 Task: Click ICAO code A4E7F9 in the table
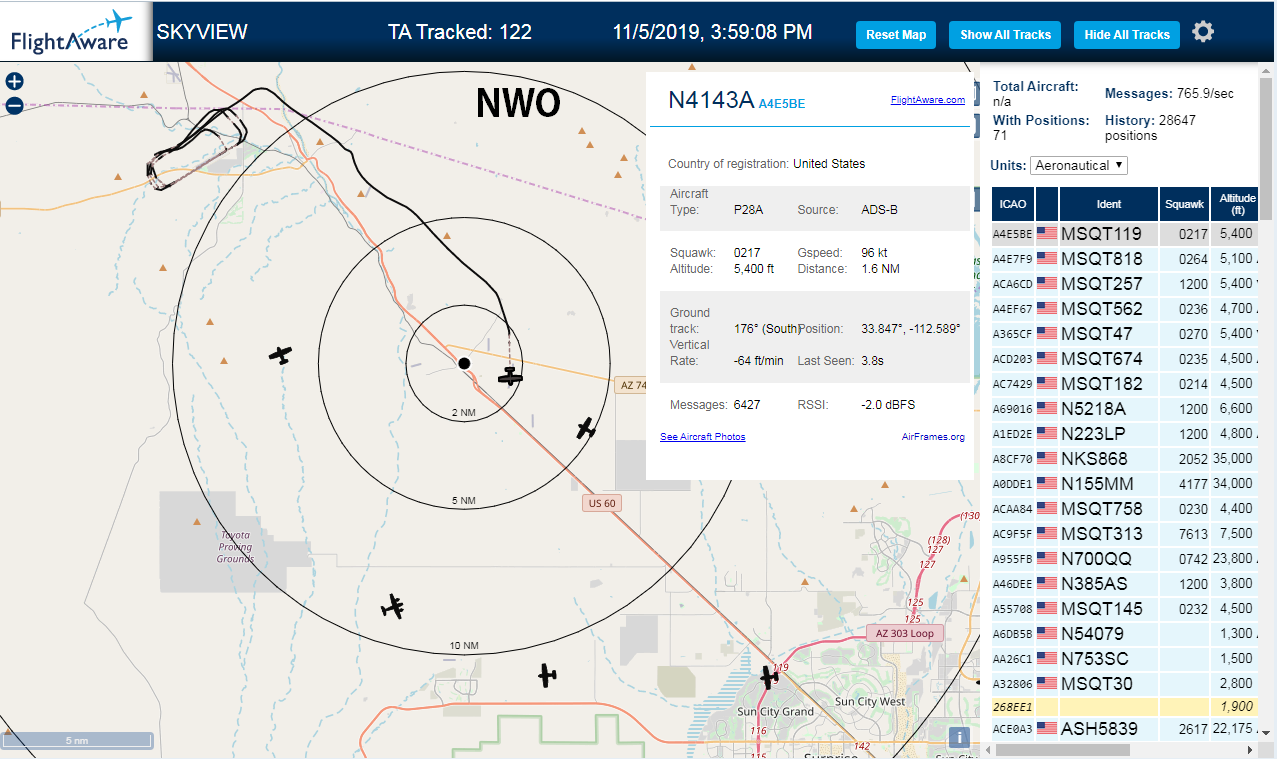pos(1012,259)
